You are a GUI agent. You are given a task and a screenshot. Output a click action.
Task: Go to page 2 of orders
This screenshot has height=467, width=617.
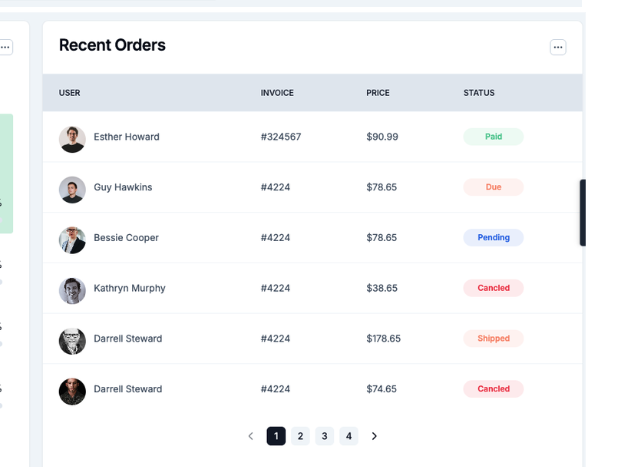[300, 436]
